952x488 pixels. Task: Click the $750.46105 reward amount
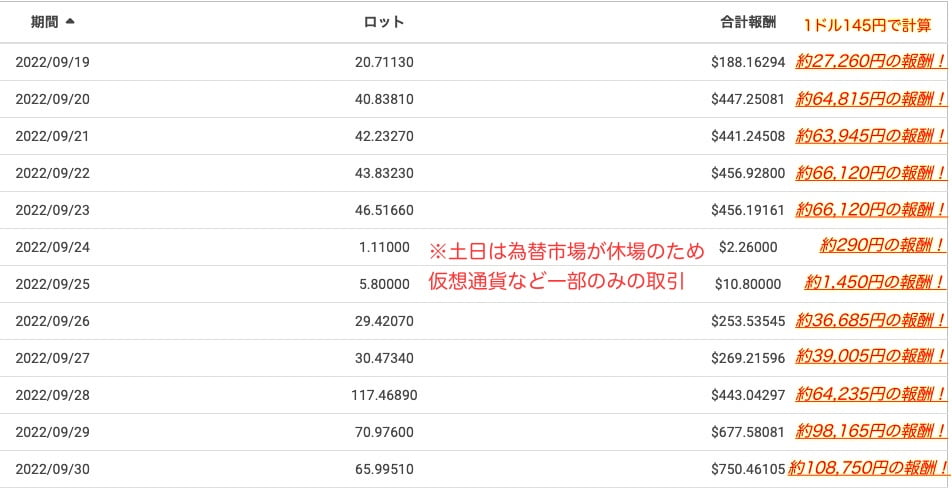(748, 467)
